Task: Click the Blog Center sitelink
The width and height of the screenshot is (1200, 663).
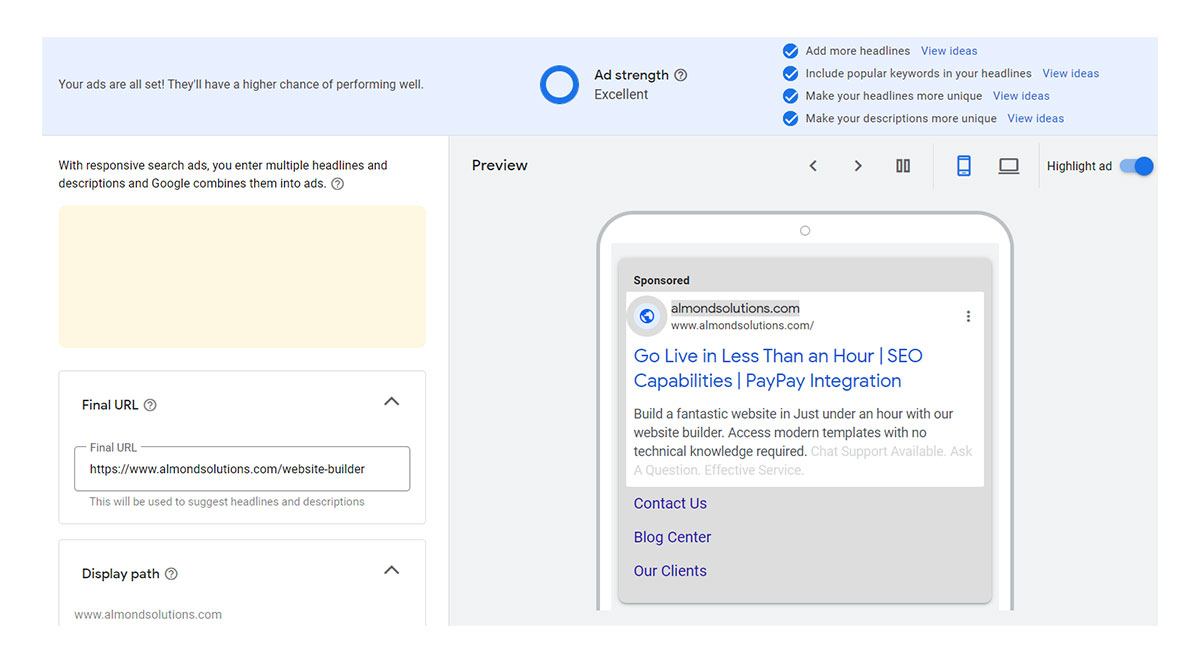Action: coord(672,537)
